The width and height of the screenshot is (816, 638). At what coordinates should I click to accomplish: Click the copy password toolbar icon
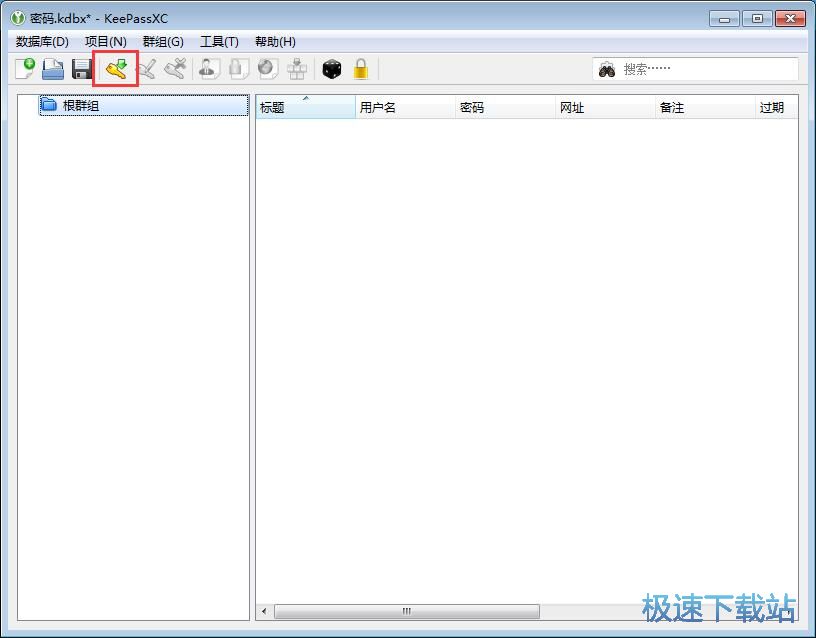[238, 69]
